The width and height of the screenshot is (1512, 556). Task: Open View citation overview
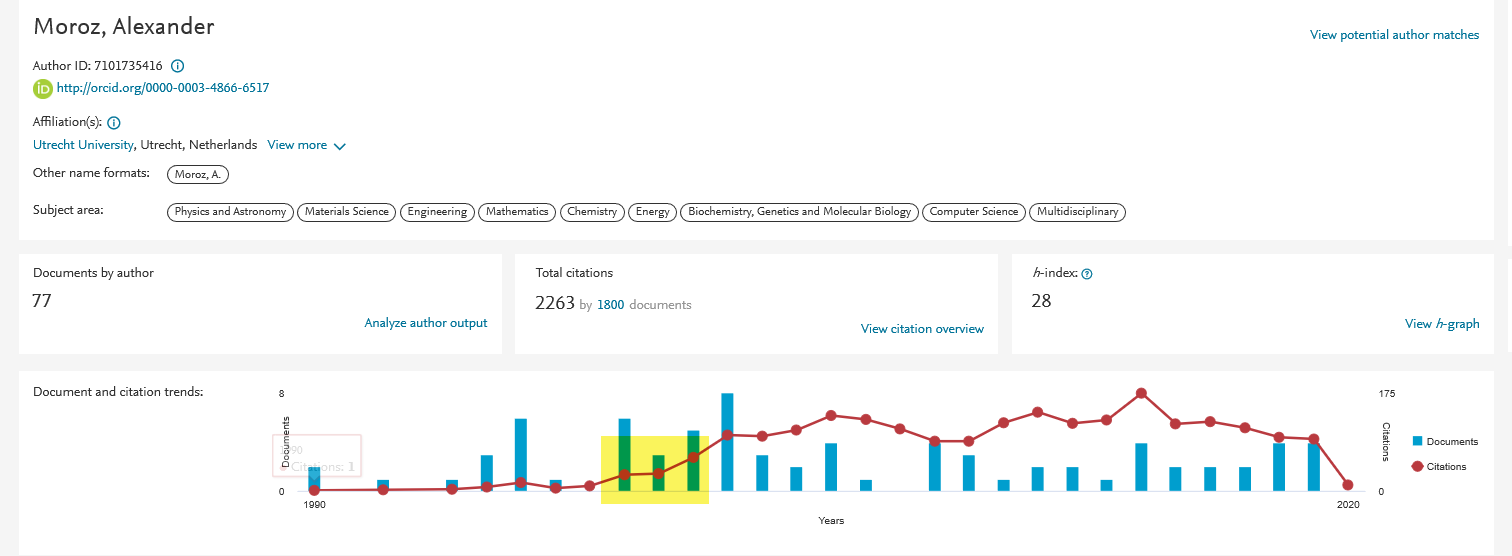[922, 329]
